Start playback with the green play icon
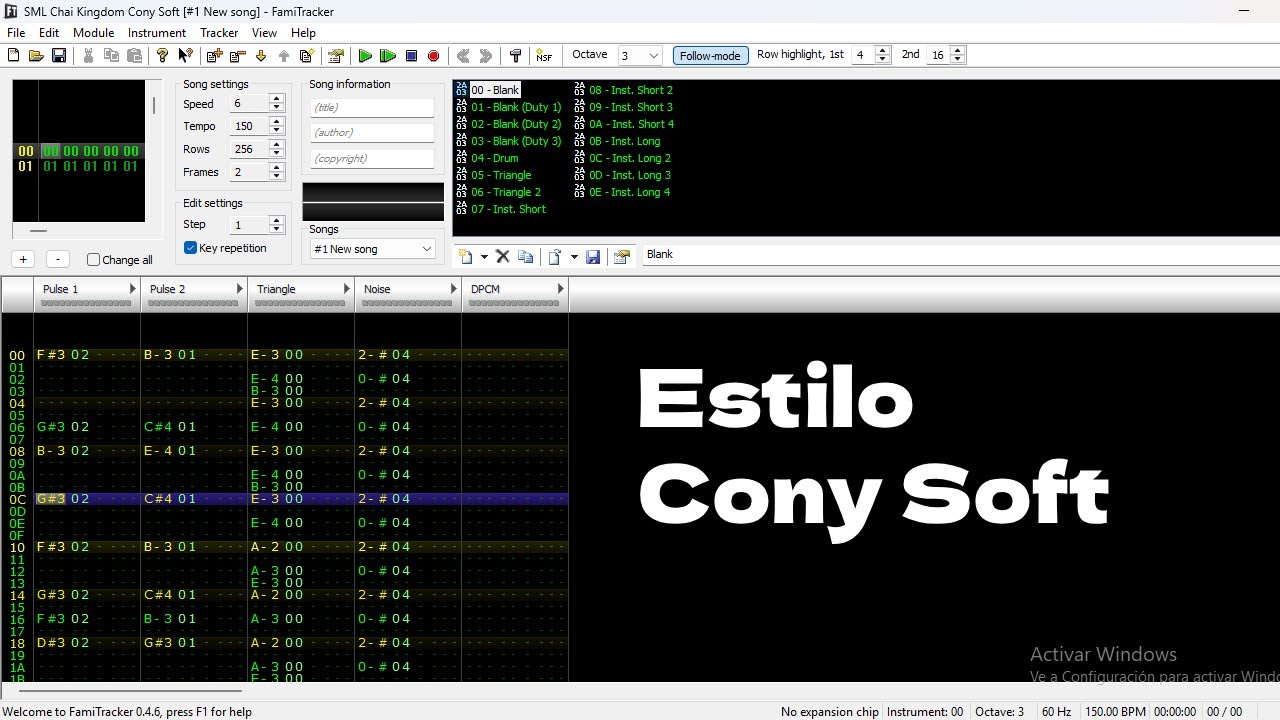Image resolution: width=1280 pixels, height=720 pixels. click(x=365, y=56)
